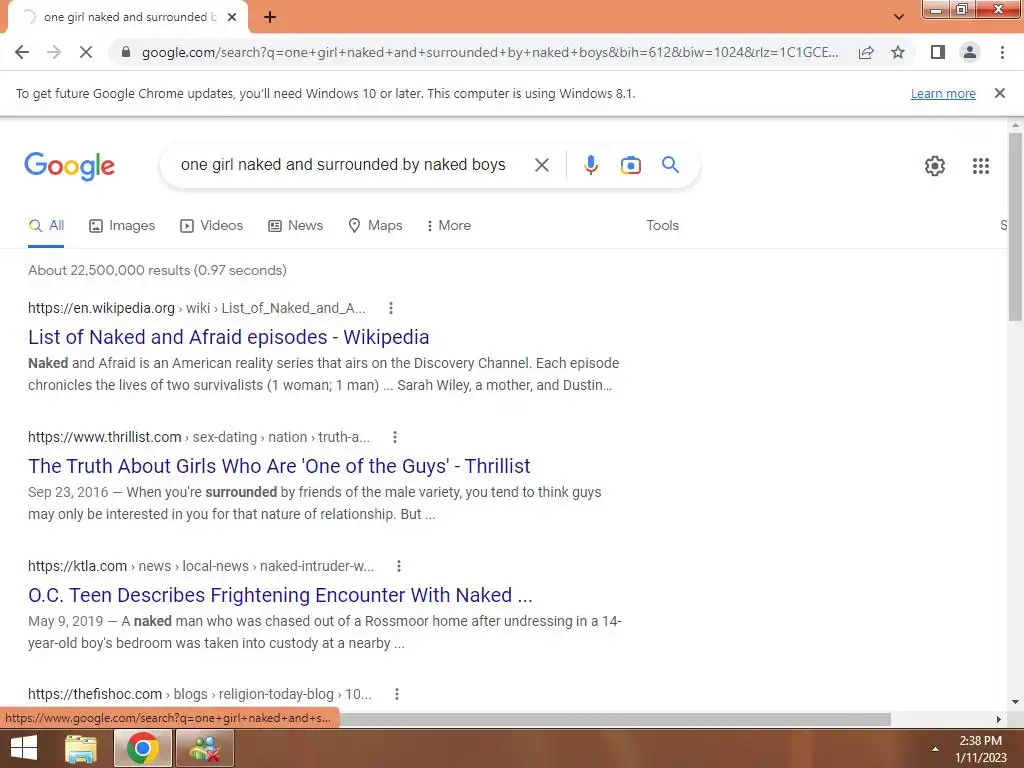Click the Chrome taskbar icon
Viewport: 1024px width, 768px height.
(142, 748)
